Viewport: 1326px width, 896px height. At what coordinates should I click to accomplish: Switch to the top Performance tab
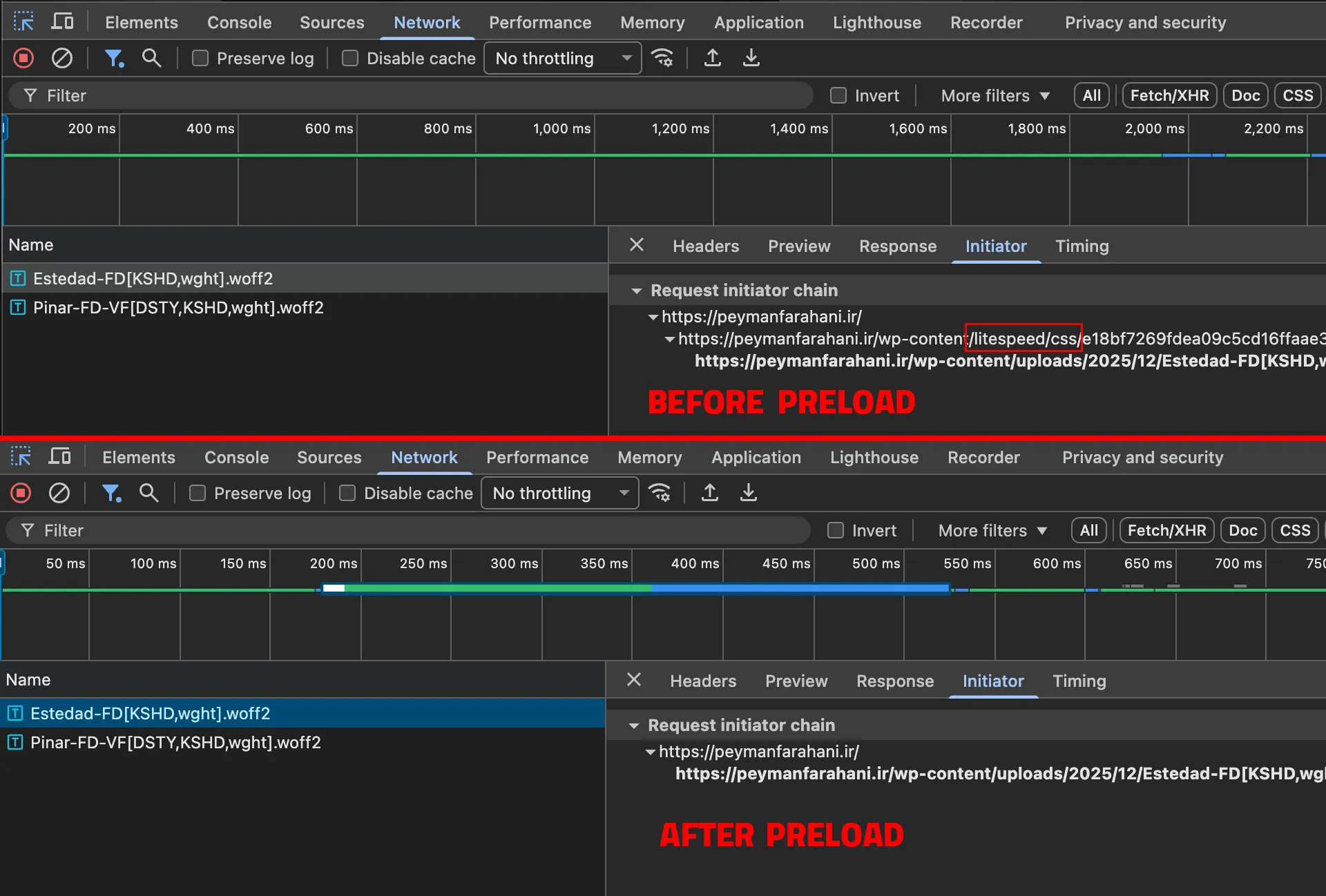540,22
